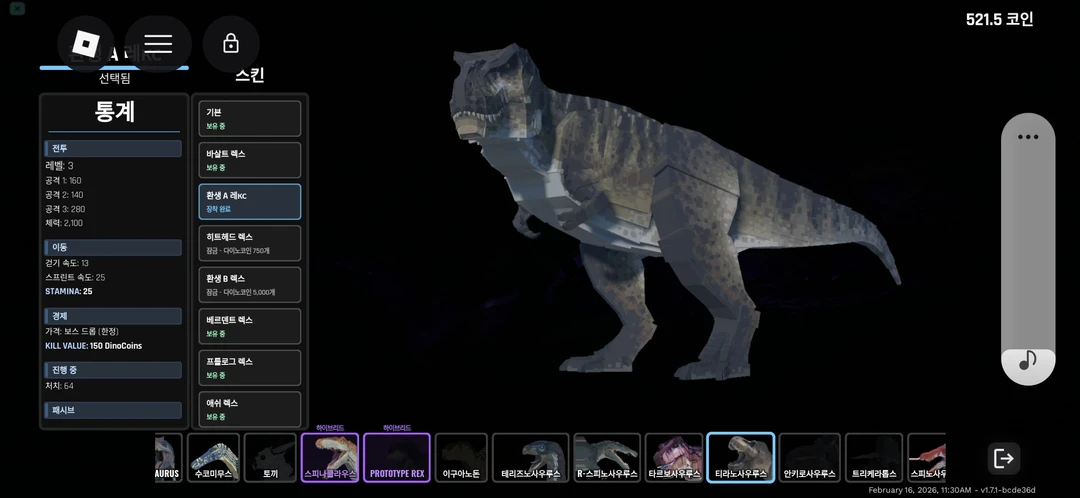Image resolution: width=1080 pixels, height=498 pixels.
Task: Pick the 테리지노사우루스 dinosaur thumbnail
Action: point(531,457)
